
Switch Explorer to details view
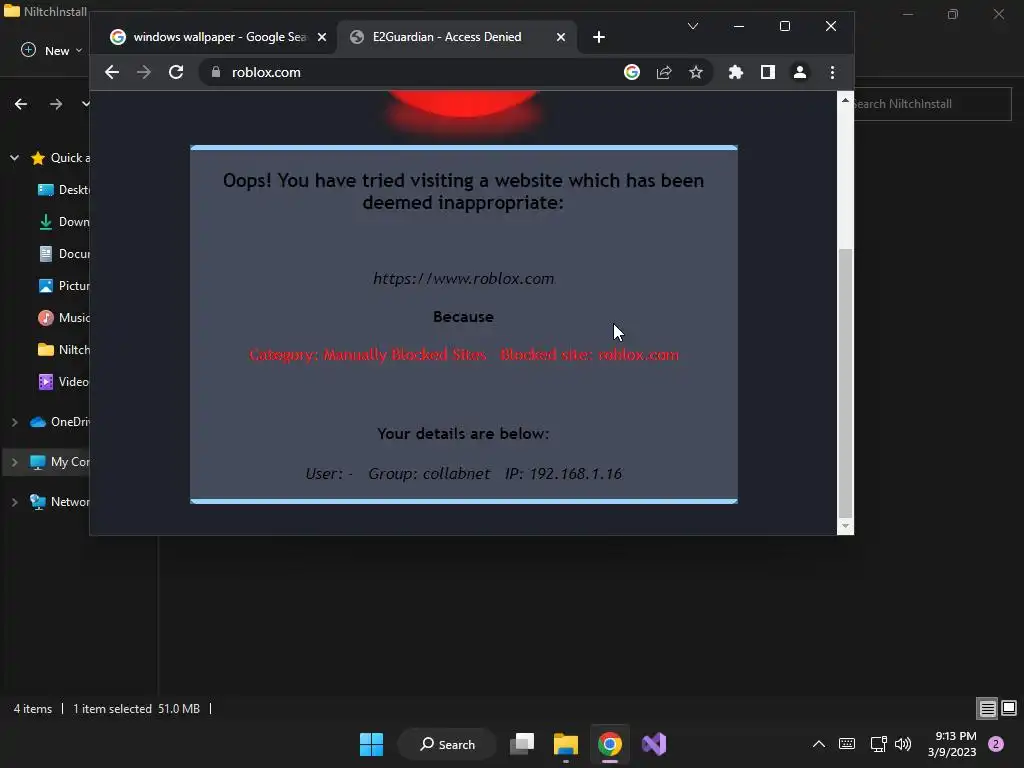click(987, 708)
